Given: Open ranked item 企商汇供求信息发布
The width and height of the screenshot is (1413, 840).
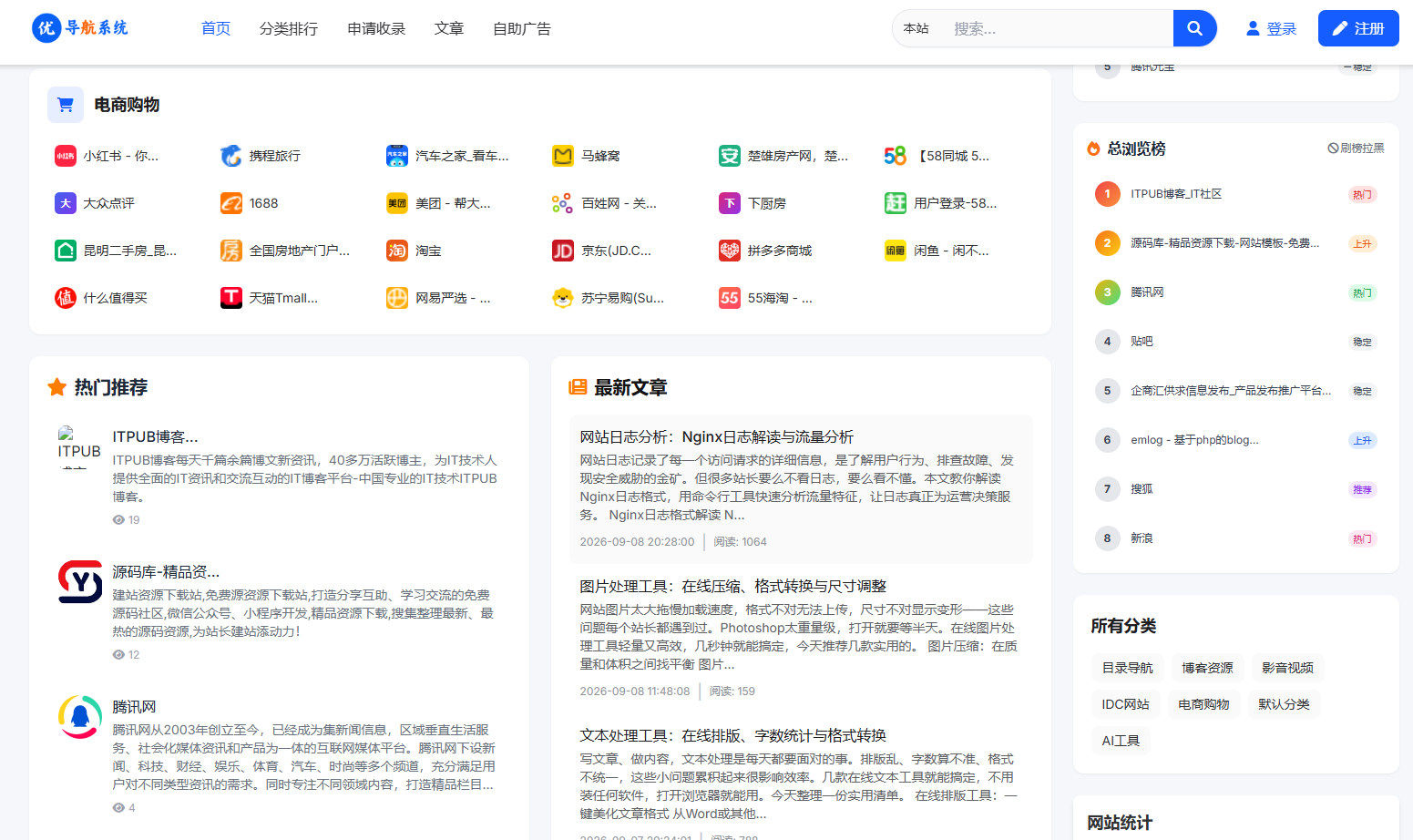Looking at the screenshot, I should point(1231,390).
